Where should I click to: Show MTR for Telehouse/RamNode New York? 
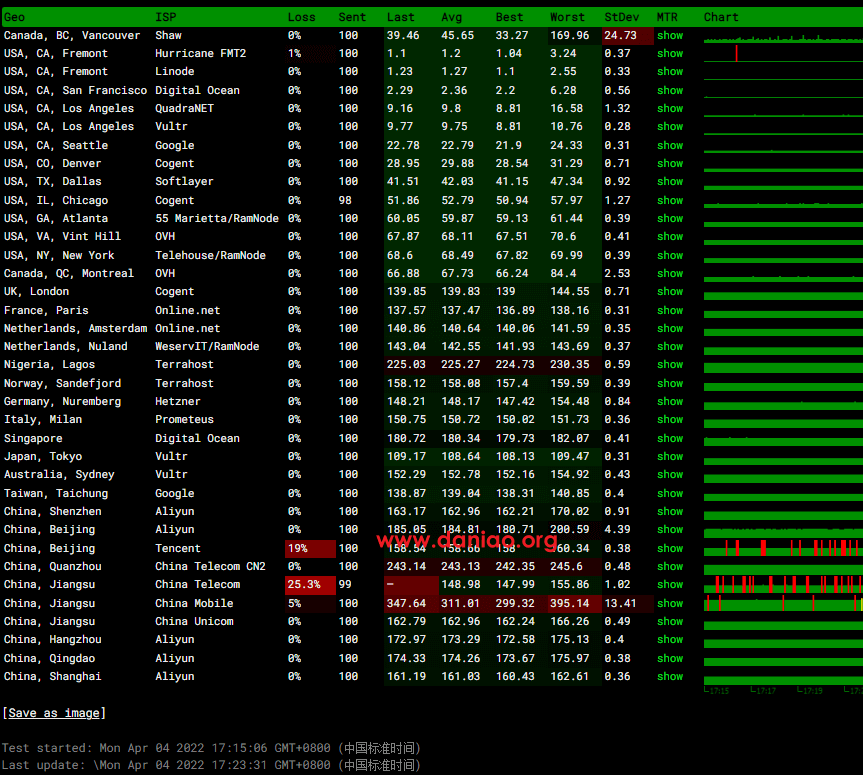coord(670,255)
